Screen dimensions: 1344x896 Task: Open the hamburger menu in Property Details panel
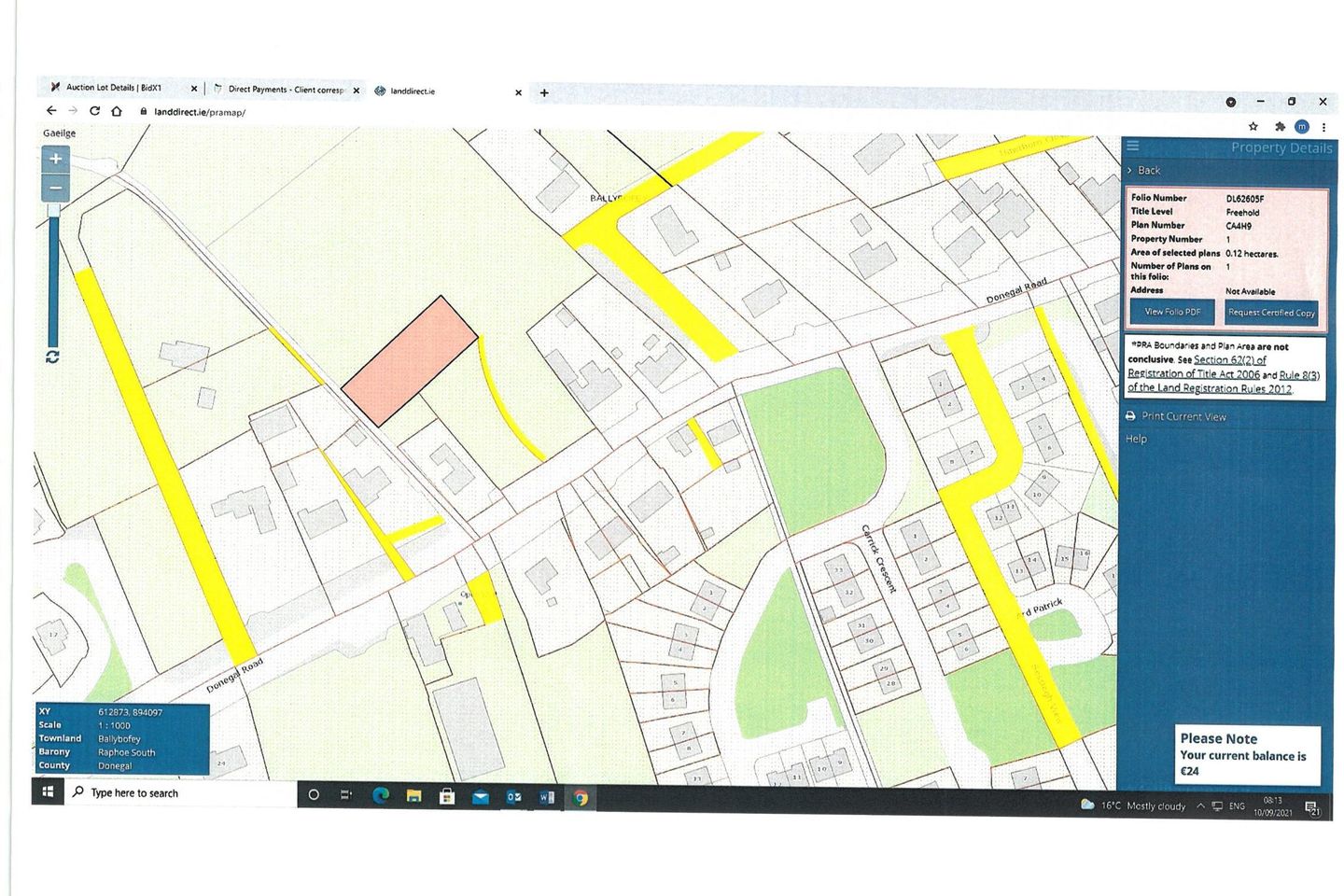tap(1131, 146)
